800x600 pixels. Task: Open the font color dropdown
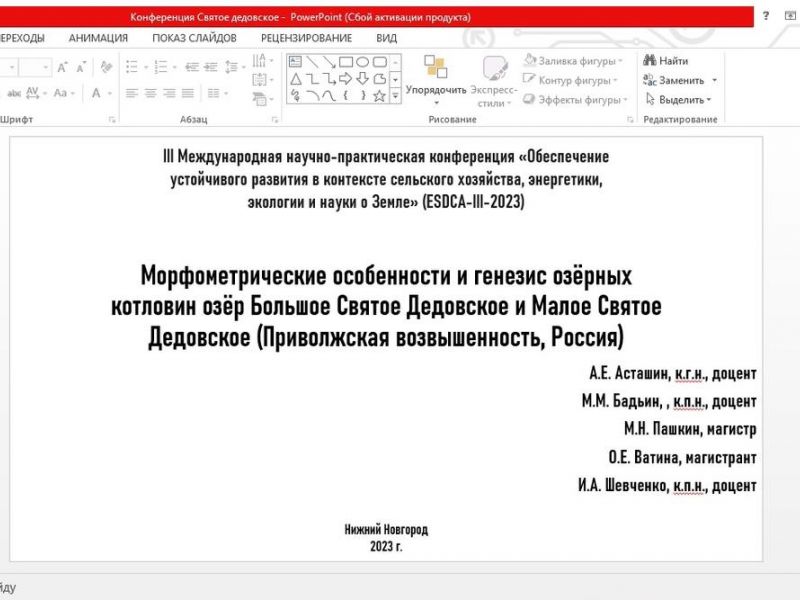[x=109, y=93]
